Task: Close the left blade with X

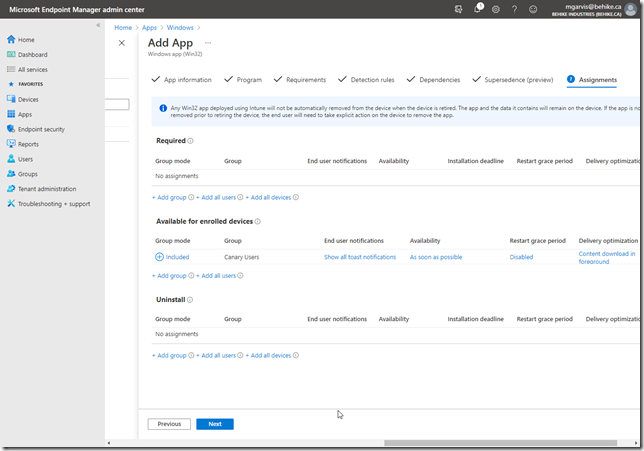Action: pyautogui.click(x=122, y=43)
